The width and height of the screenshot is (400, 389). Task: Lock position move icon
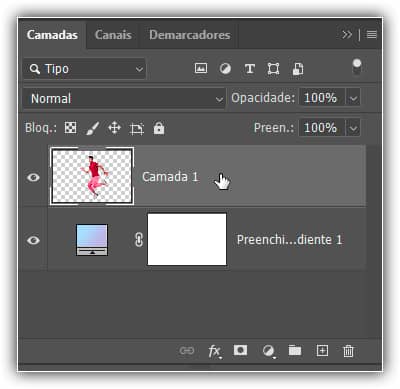point(114,128)
